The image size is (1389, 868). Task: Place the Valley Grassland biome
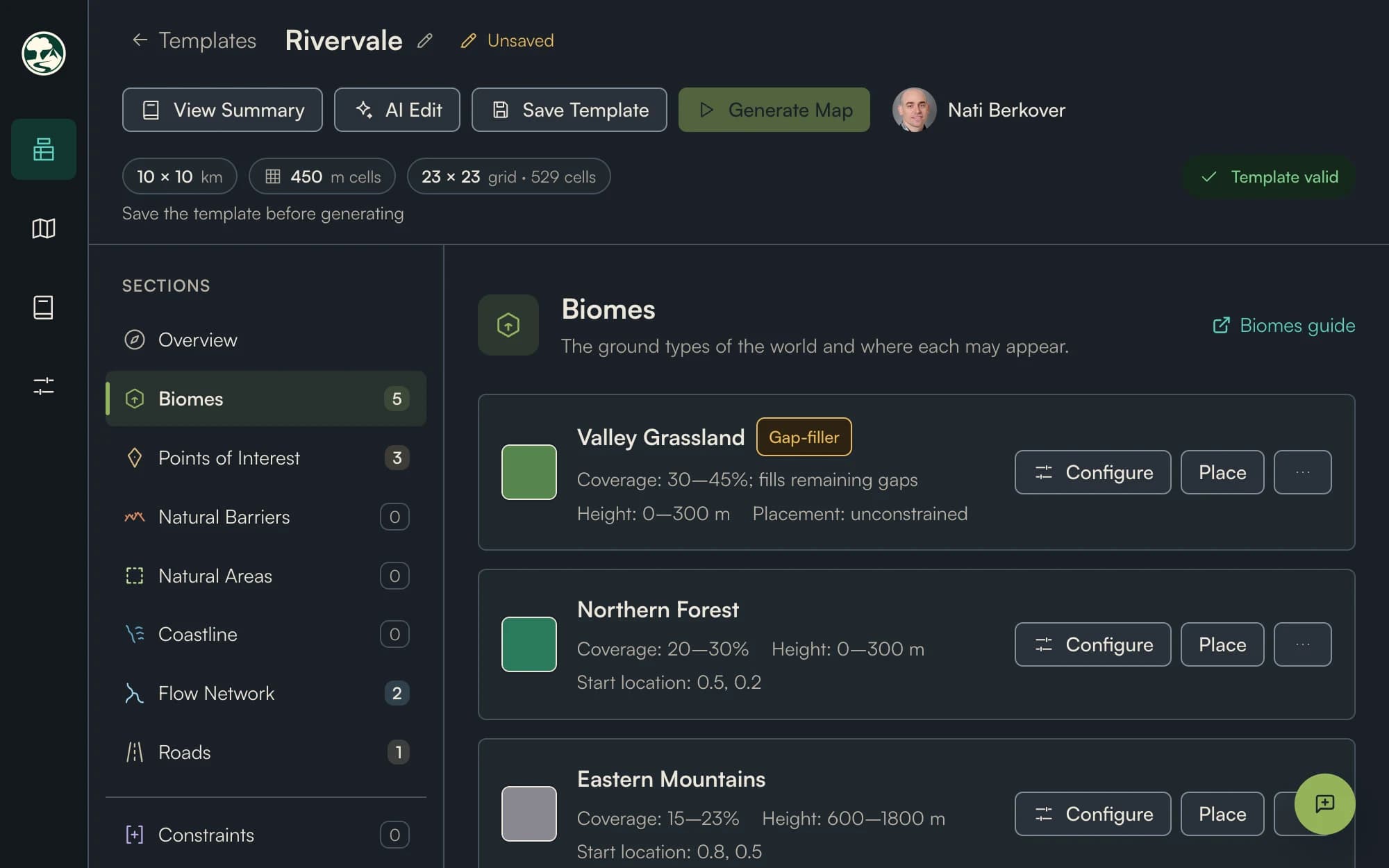tap(1222, 472)
